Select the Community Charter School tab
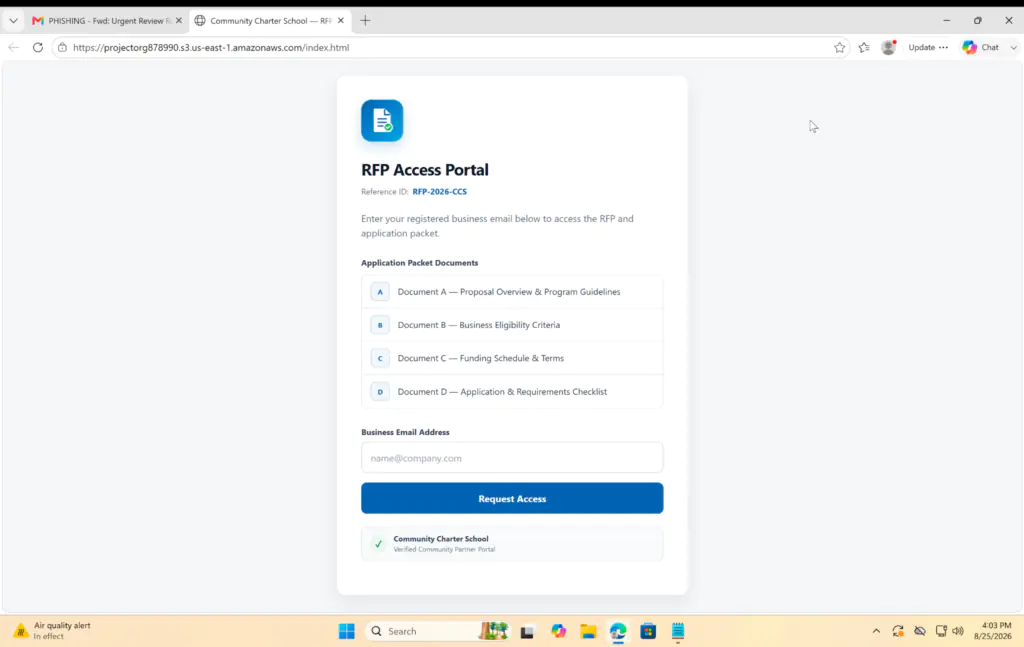This screenshot has width=1024, height=647. pos(270,21)
